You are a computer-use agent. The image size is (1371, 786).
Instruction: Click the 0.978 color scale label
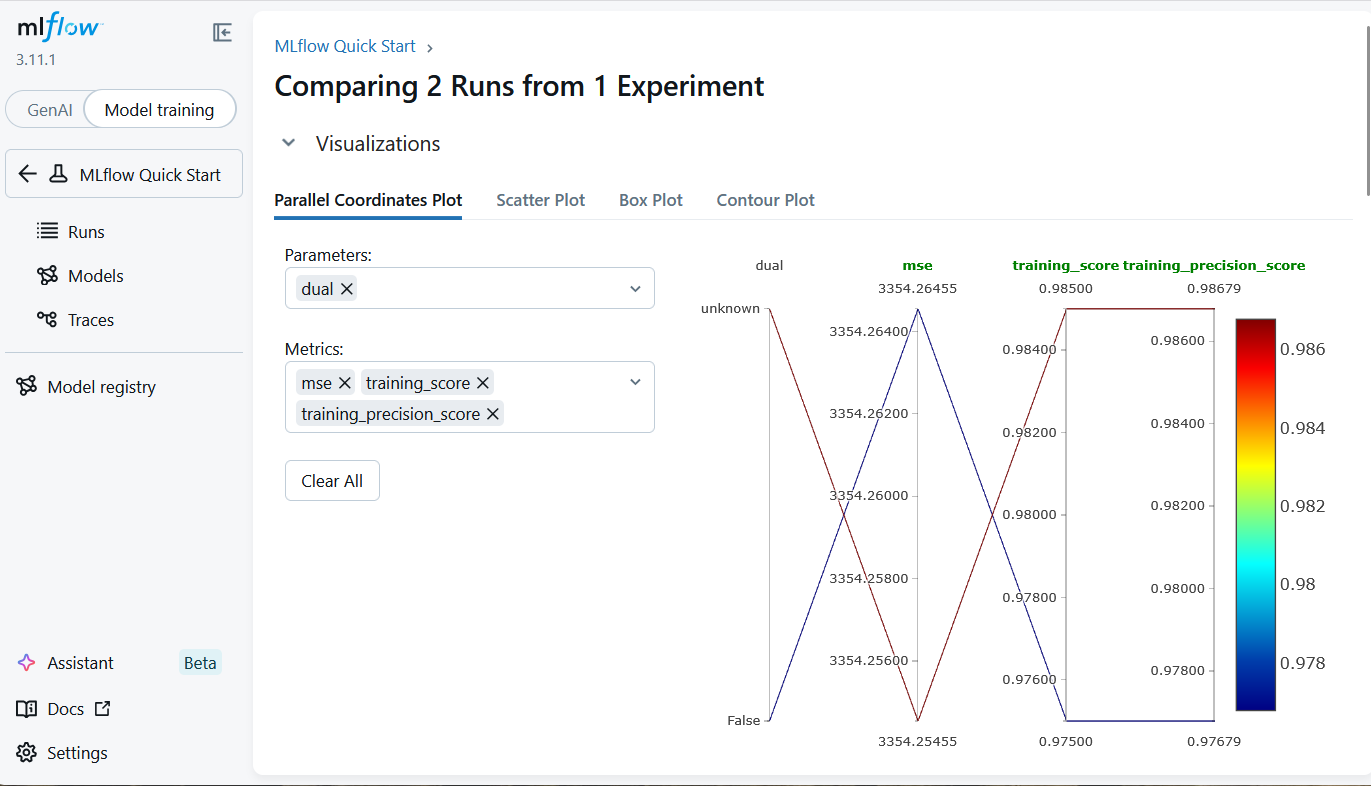[1303, 662]
